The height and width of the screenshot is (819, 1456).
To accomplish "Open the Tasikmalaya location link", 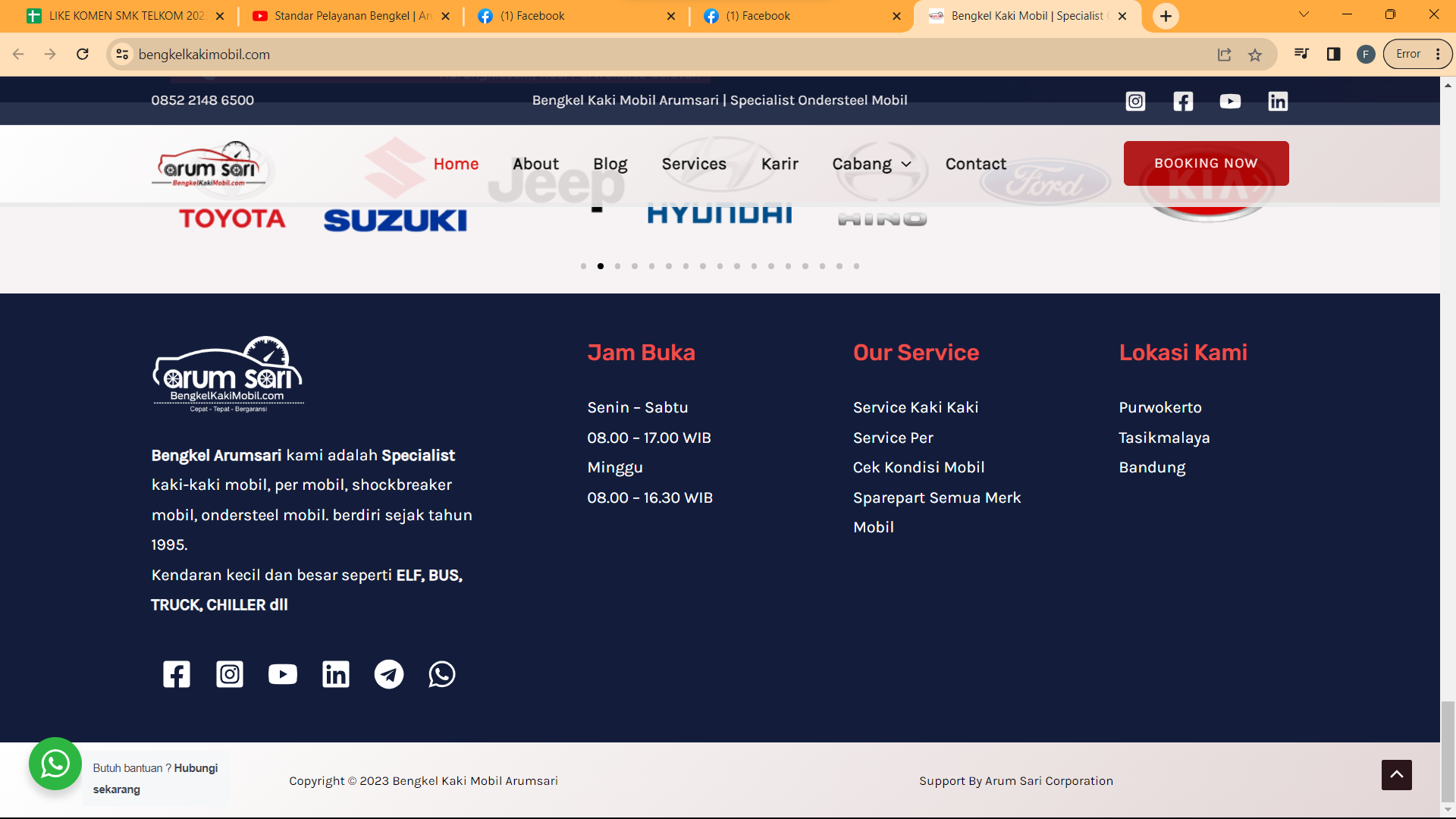I will coord(1164,438).
